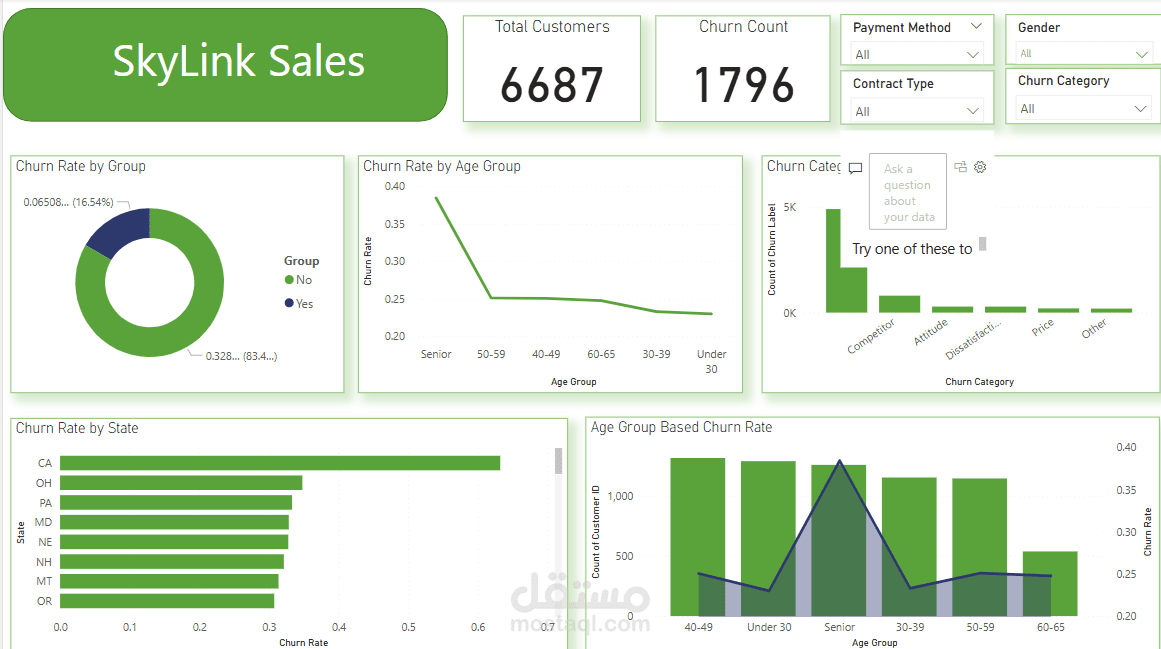Viewport: 1161px width, 649px height.
Task: Open the Q&A settings gear icon
Action: pos(980,167)
